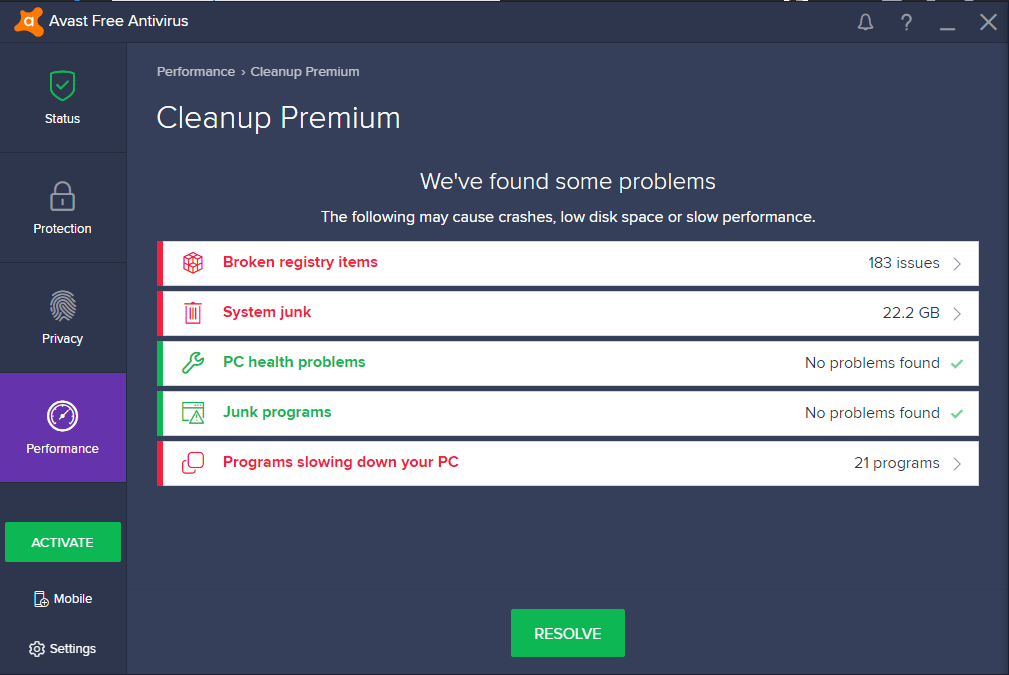Open notifications via bell icon
The height and width of the screenshot is (675, 1009).
click(864, 21)
